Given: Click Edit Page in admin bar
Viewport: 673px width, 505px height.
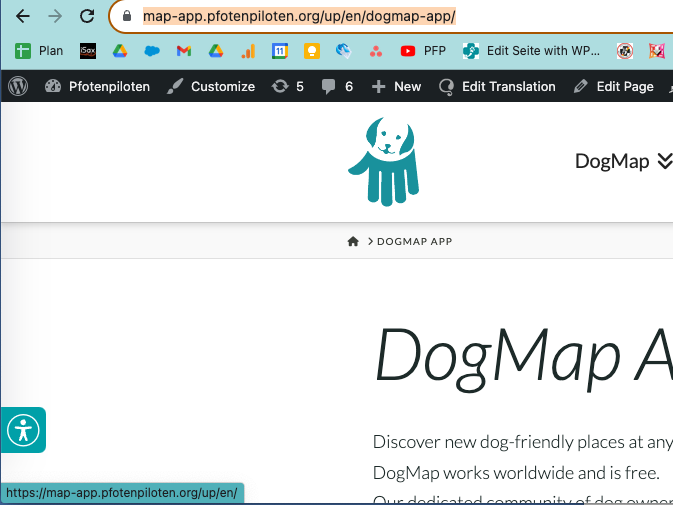Looking at the screenshot, I should [x=613, y=86].
